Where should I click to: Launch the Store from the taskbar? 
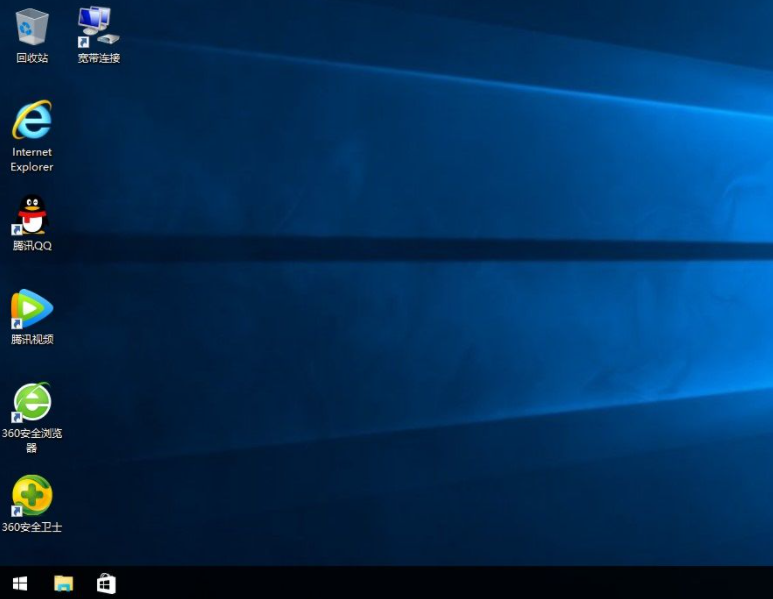[x=106, y=583]
